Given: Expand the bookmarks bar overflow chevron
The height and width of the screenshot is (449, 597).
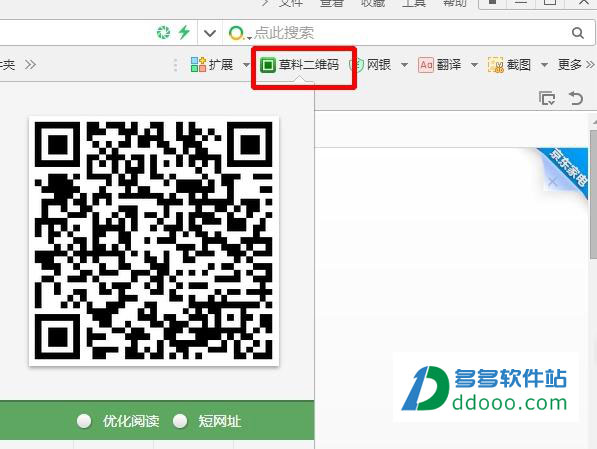Looking at the screenshot, I should [30, 65].
